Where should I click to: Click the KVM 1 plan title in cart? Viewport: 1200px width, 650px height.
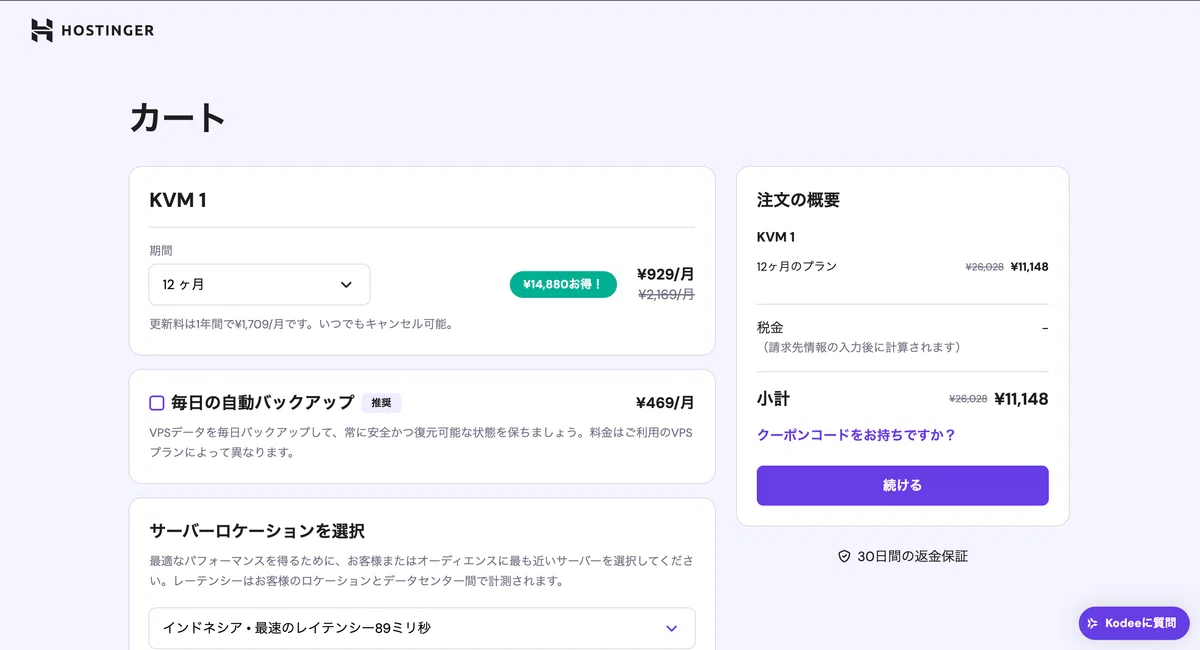click(x=178, y=200)
